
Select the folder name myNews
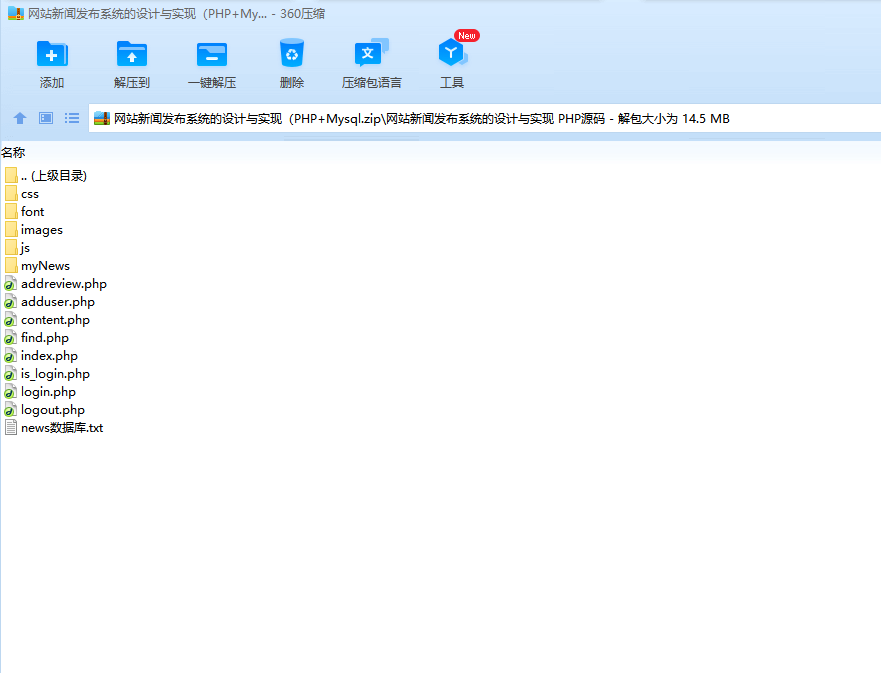(x=46, y=266)
